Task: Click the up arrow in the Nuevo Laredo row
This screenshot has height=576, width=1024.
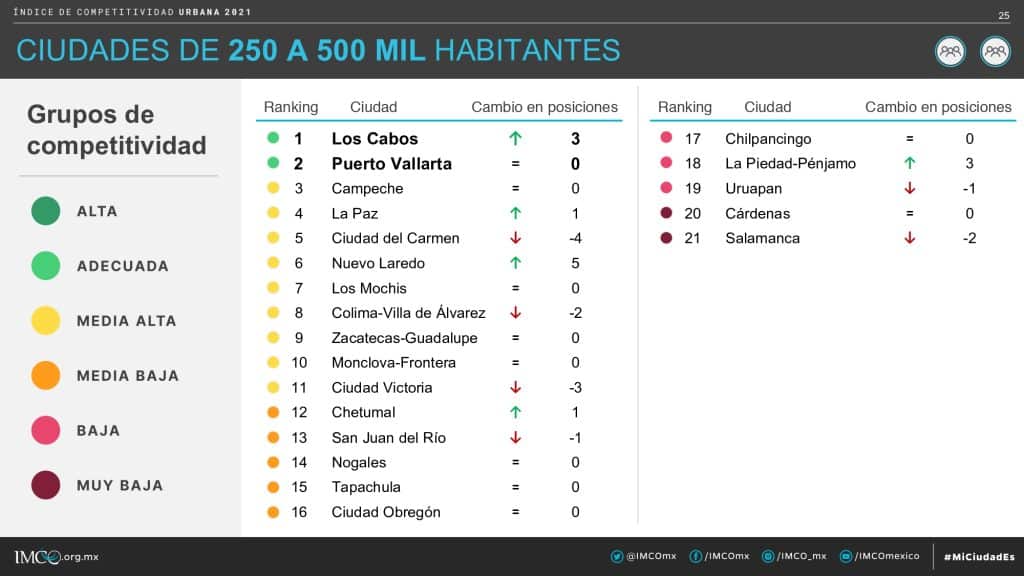Action: [515, 263]
